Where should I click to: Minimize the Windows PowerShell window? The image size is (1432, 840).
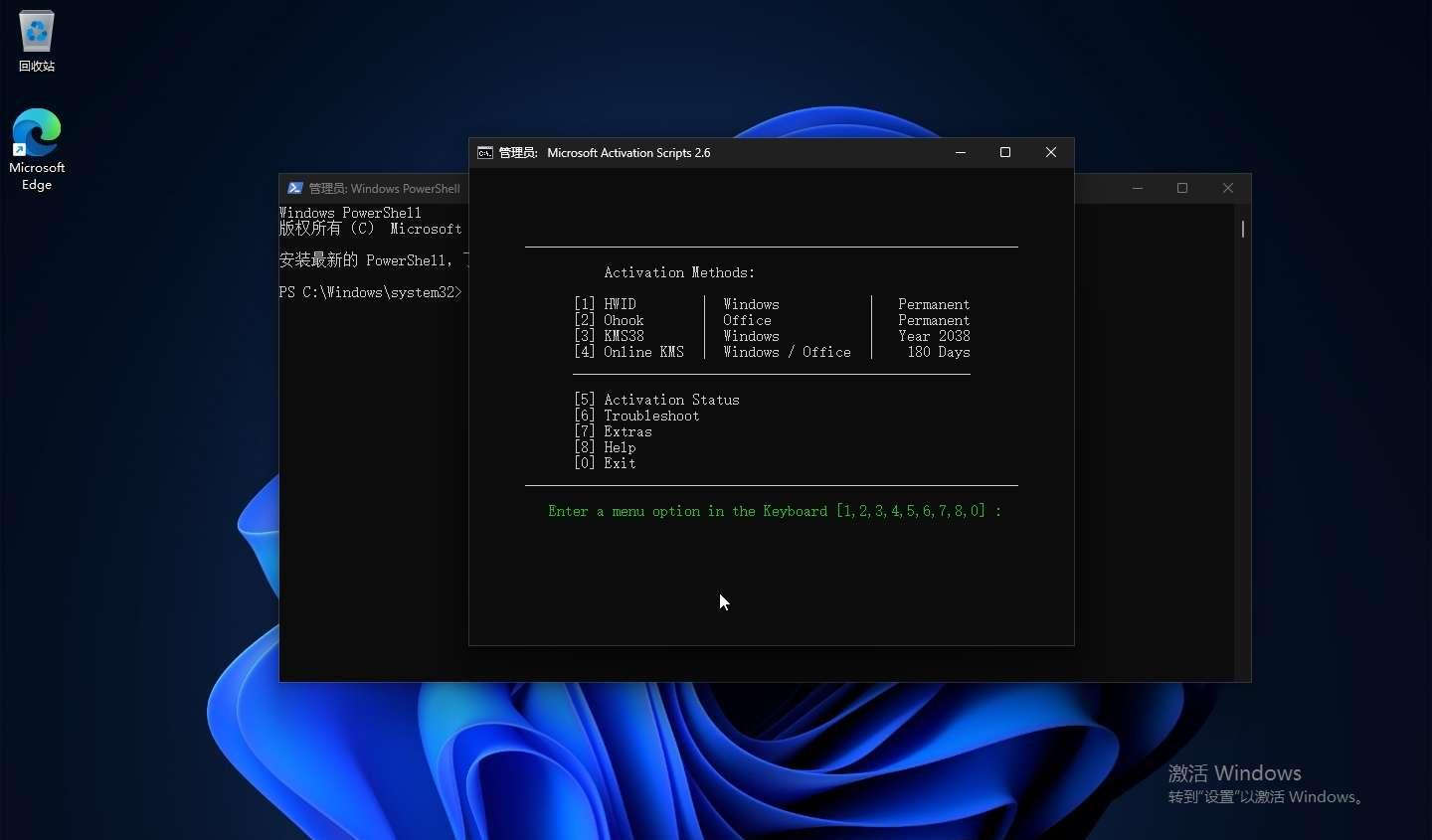pos(1138,188)
